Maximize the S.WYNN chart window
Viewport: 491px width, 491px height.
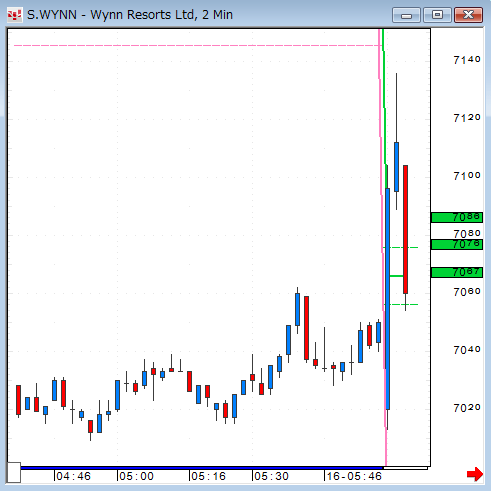[x=437, y=15]
